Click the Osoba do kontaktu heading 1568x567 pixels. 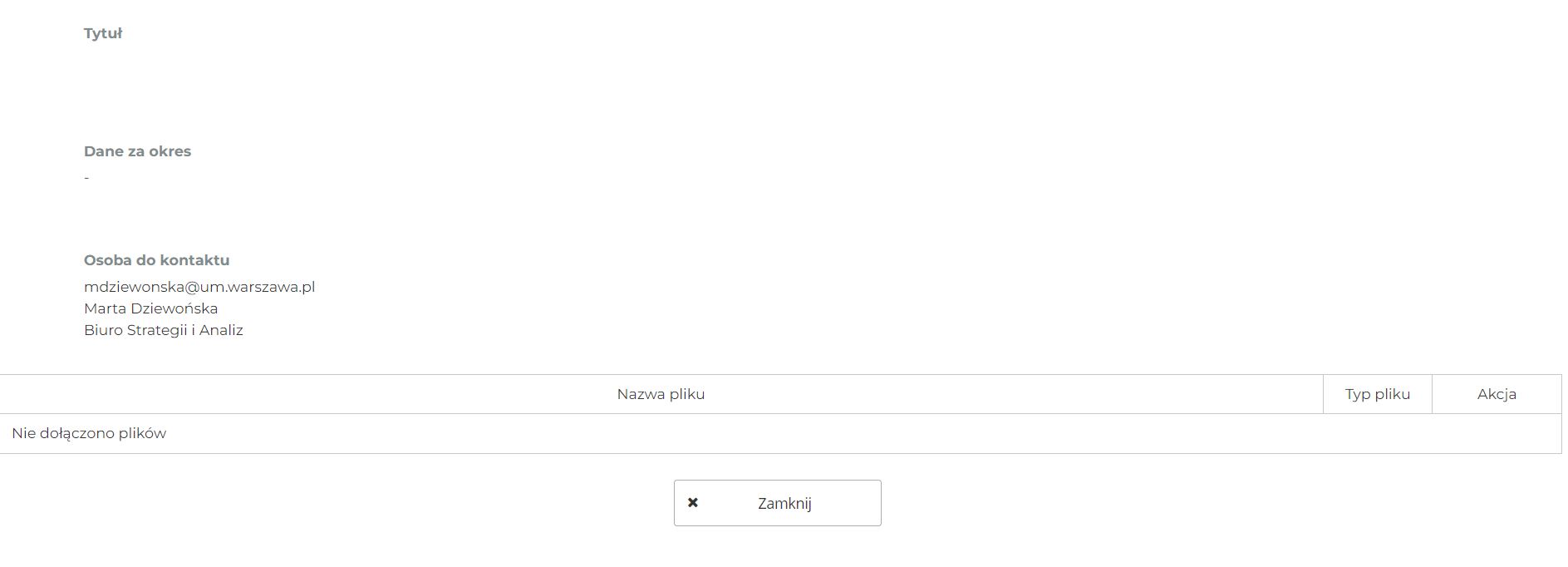click(x=156, y=260)
